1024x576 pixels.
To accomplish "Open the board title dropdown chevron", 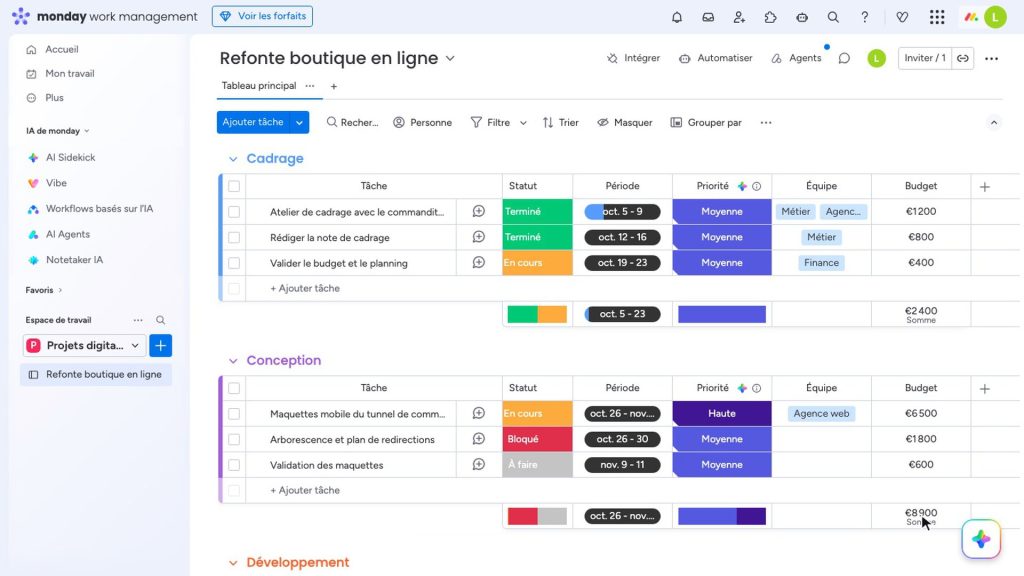I will (x=450, y=58).
